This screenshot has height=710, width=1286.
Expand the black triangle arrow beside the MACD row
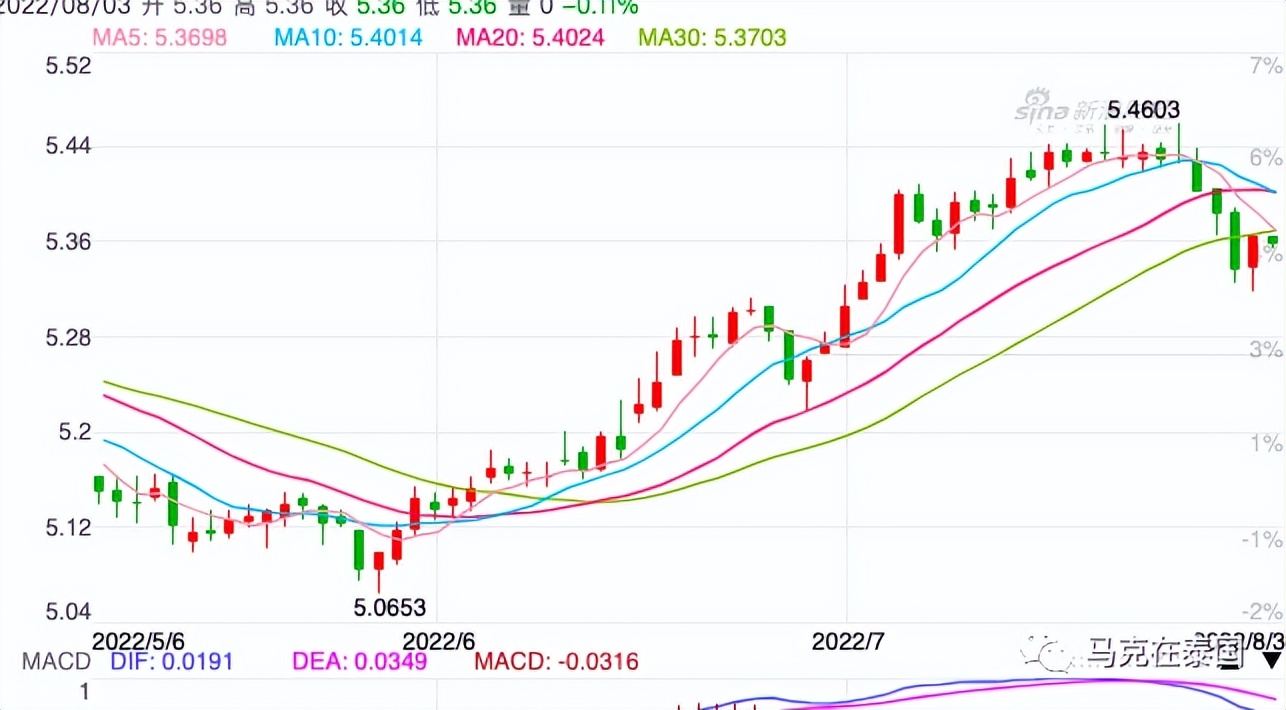point(1271,660)
